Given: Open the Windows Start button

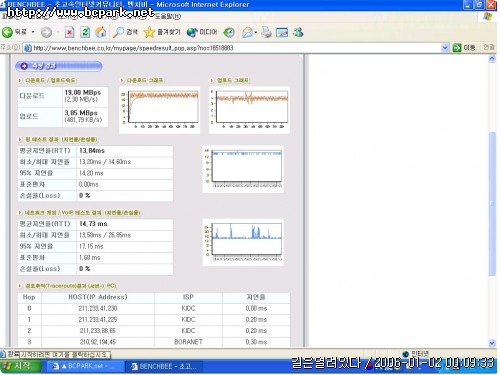Looking at the screenshot, I should [20, 366].
